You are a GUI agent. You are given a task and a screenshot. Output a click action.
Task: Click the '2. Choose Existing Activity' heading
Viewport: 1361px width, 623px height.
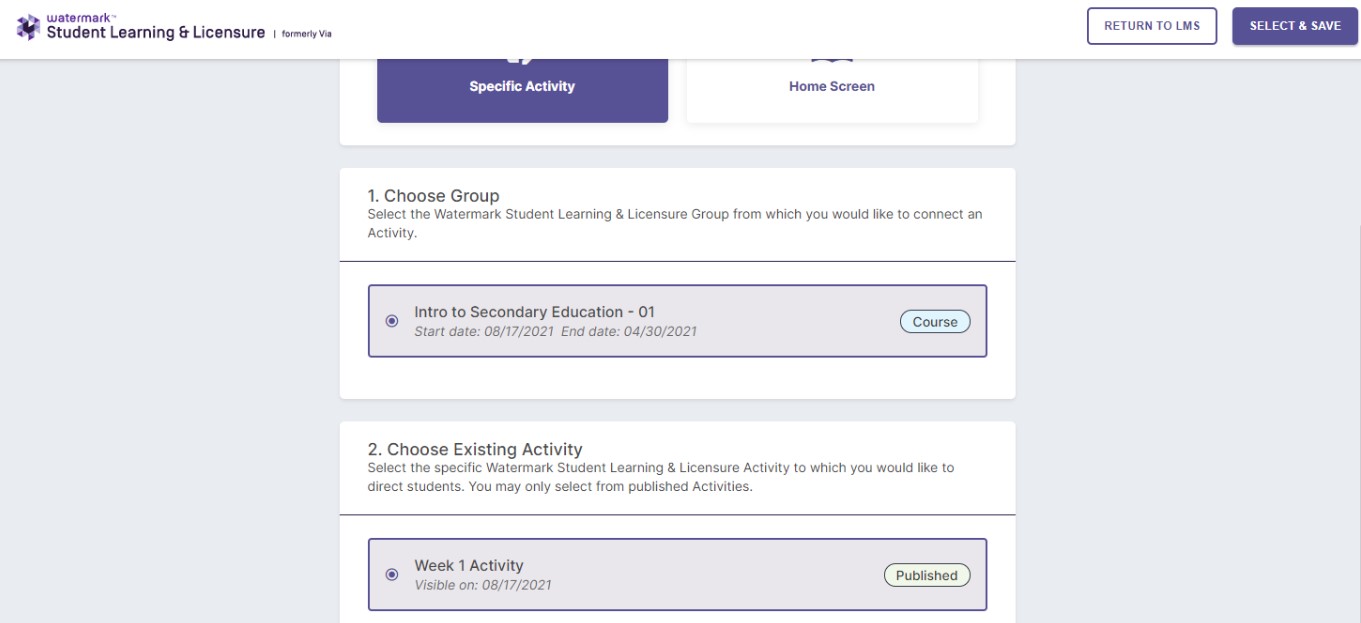tap(475, 450)
